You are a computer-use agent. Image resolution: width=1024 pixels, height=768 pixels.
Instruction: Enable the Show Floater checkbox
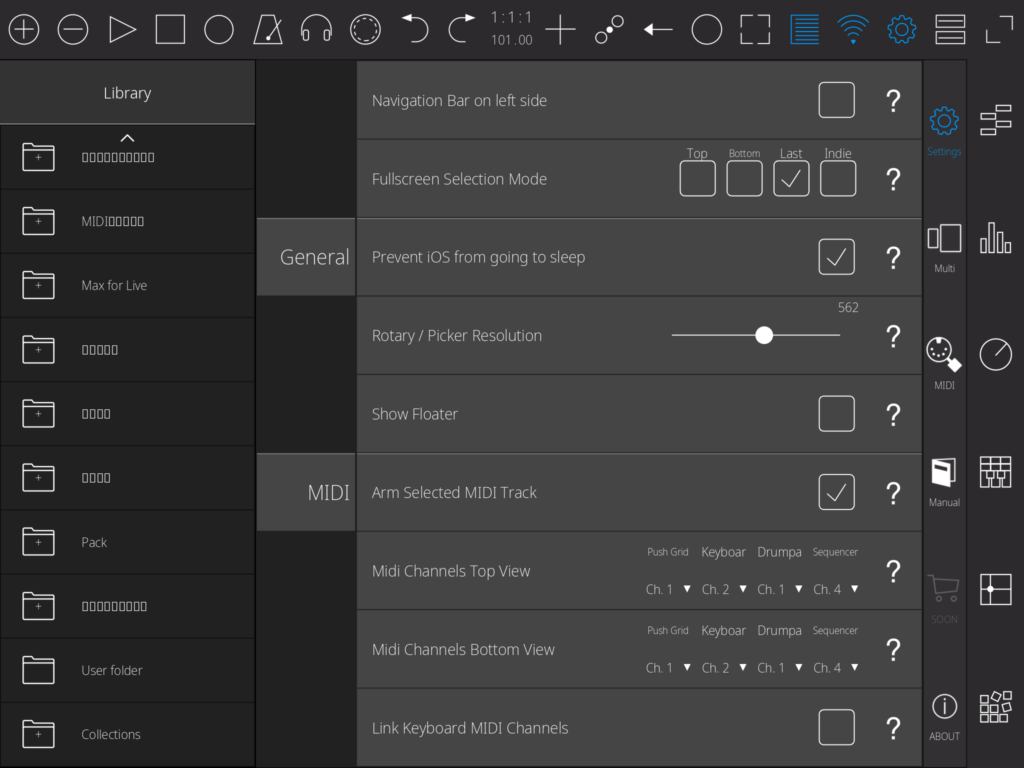point(836,414)
